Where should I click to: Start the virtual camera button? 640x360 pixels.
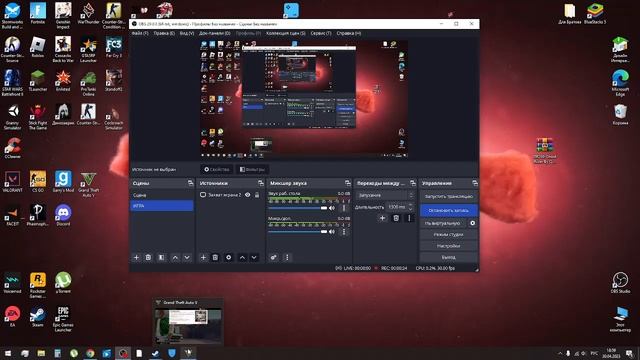click(443, 223)
